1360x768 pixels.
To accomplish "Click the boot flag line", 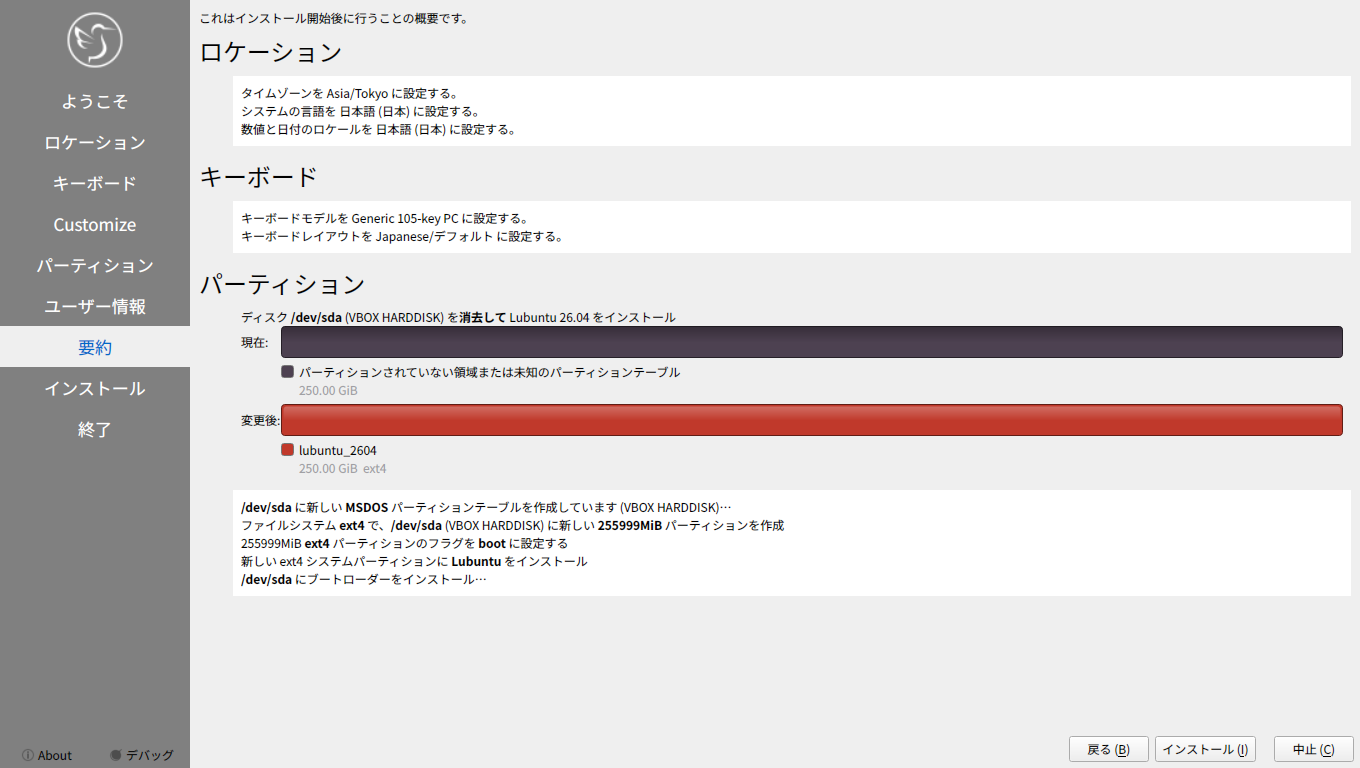I will (x=404, y=542).
